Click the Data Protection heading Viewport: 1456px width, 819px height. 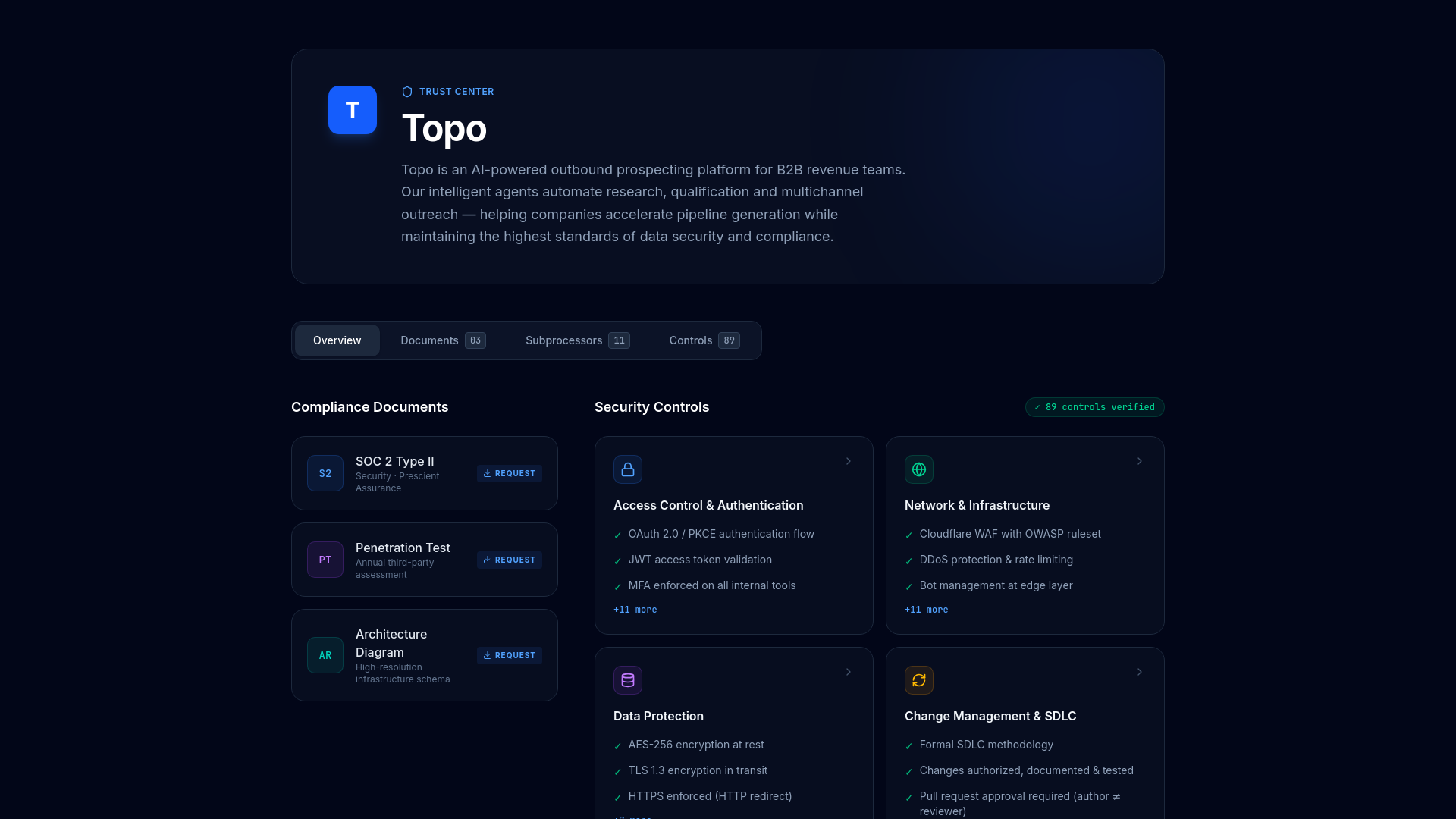click(x=659, y=716)
